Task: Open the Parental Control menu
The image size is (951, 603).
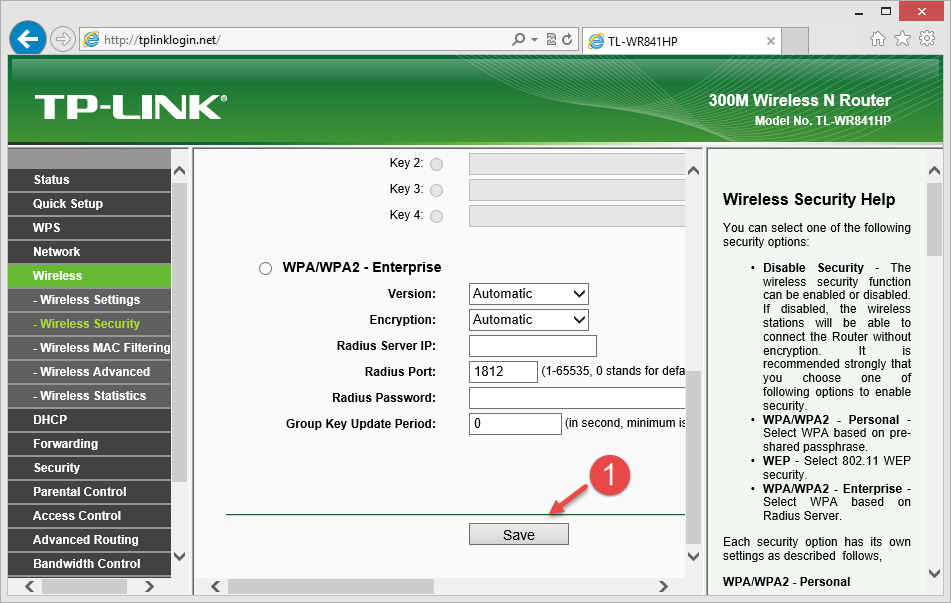Action: (x=90, y=492)
